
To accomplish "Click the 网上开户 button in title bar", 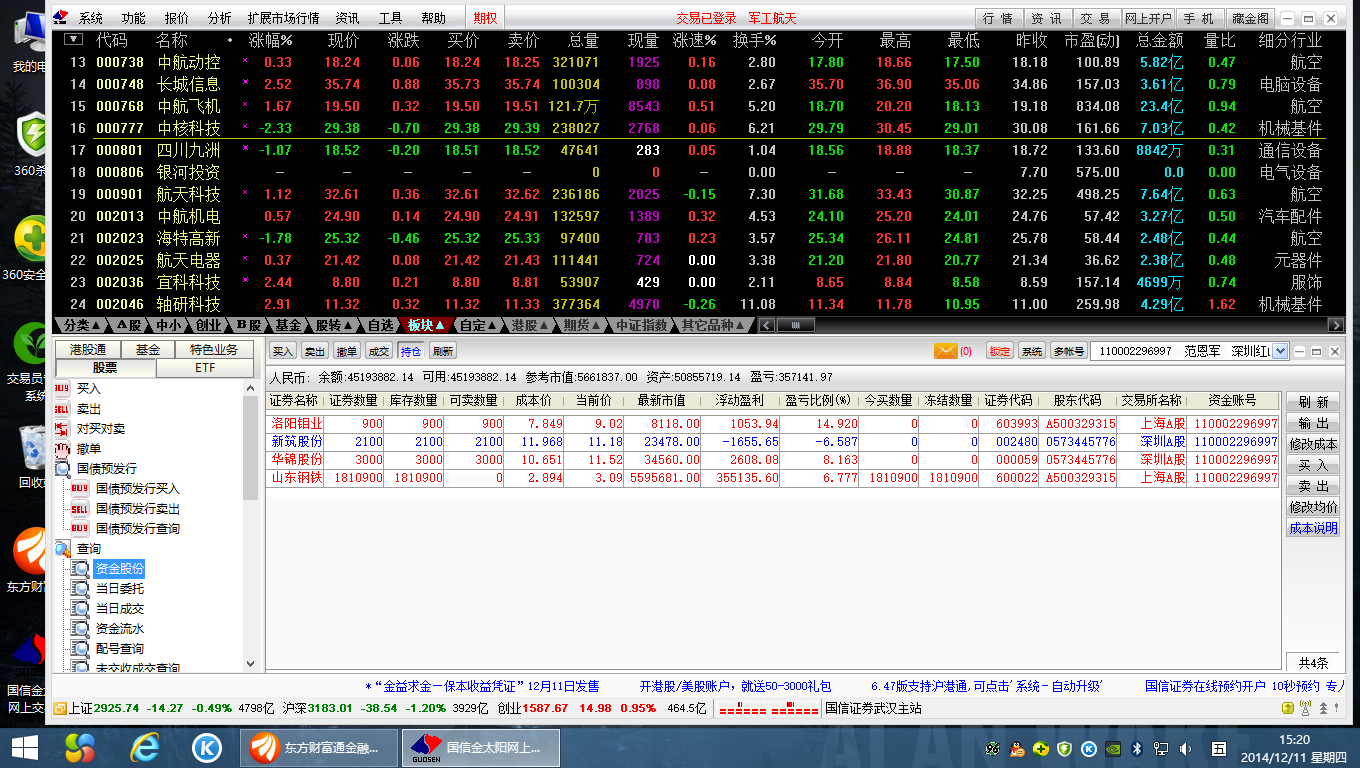I will coord(1148,18).
